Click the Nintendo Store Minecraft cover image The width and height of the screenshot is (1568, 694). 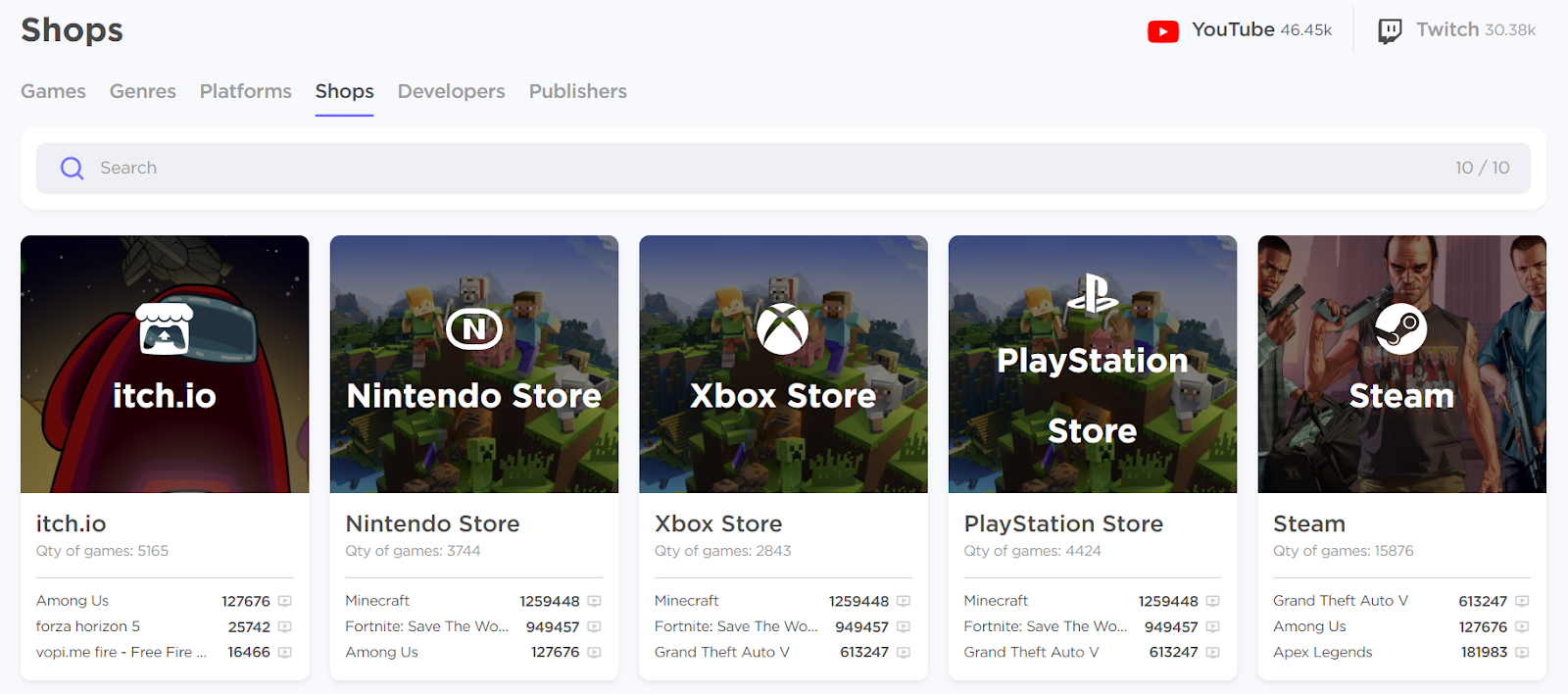[474, 364]
